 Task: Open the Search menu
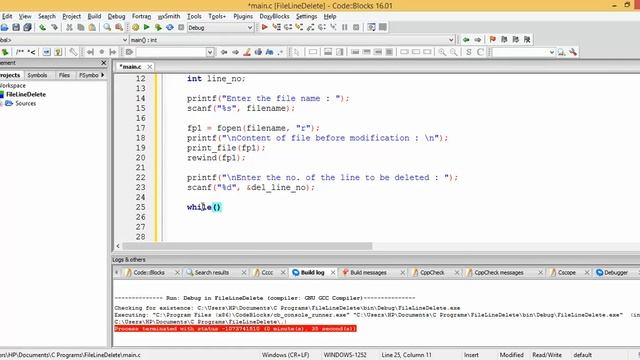(47, 16)
